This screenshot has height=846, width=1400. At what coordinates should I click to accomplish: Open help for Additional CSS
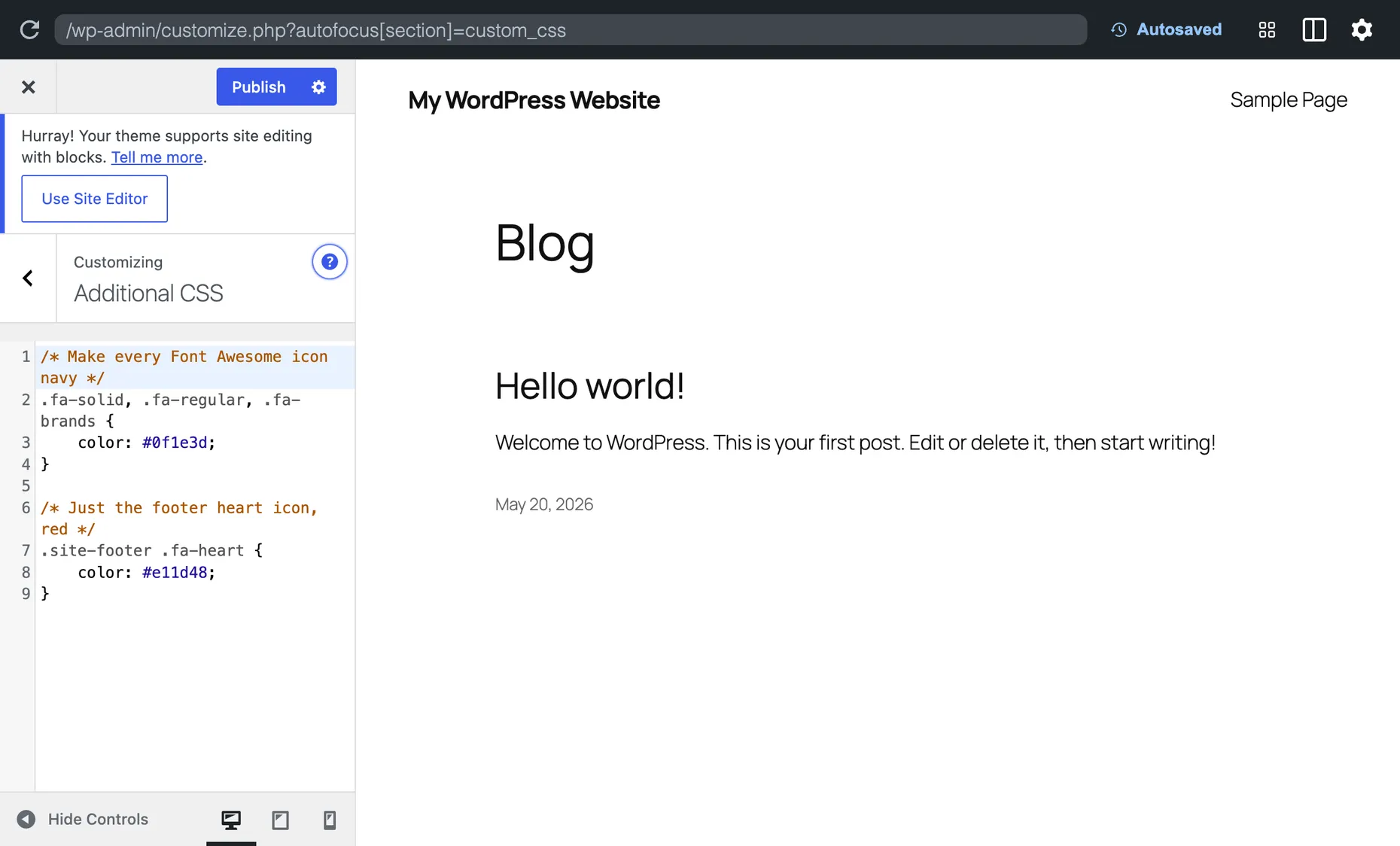coord(330,262)
